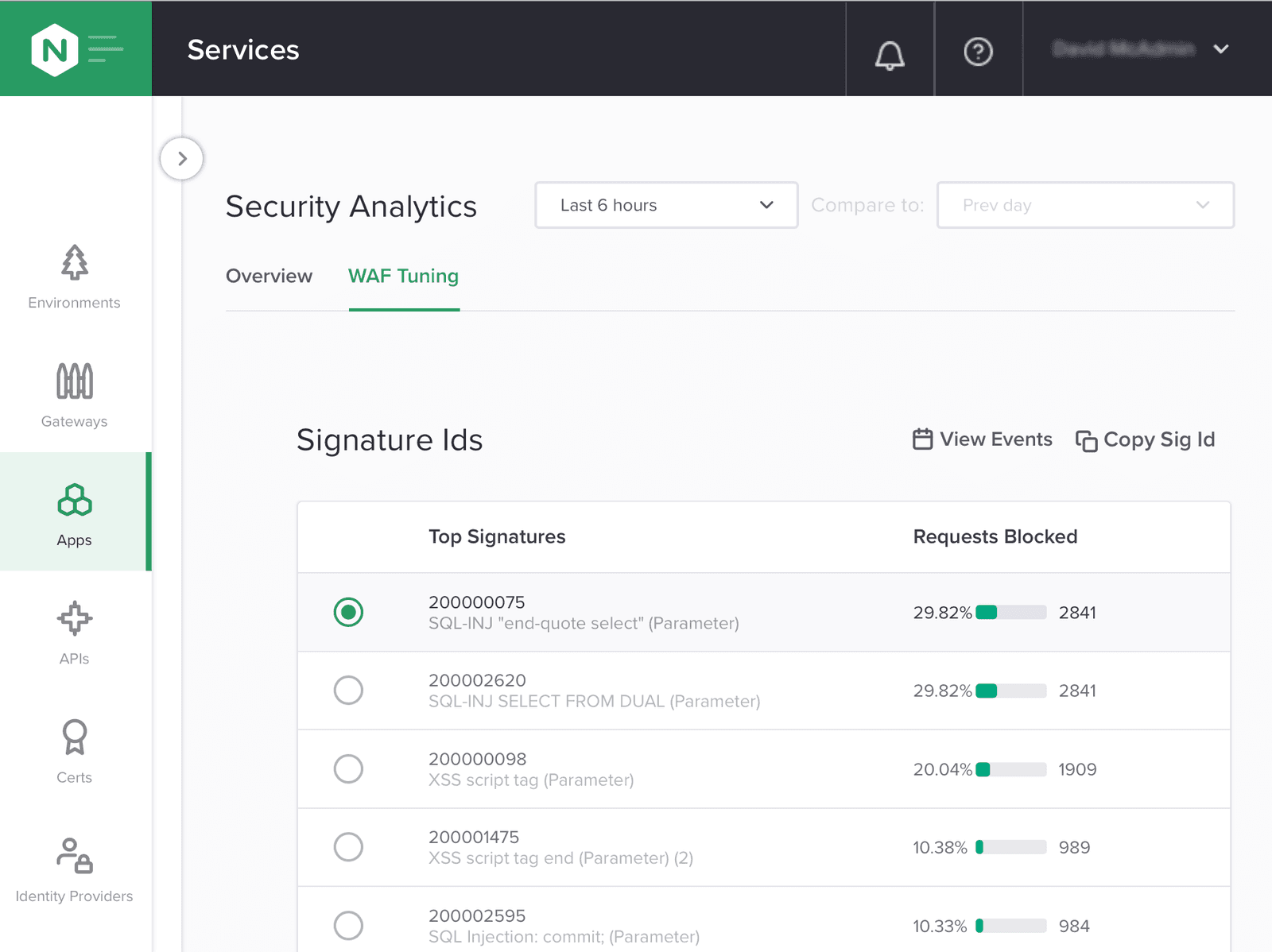The height and width of the screenshot is (952, 1272).
Task: Click View Events button
Action: (983, 439)
